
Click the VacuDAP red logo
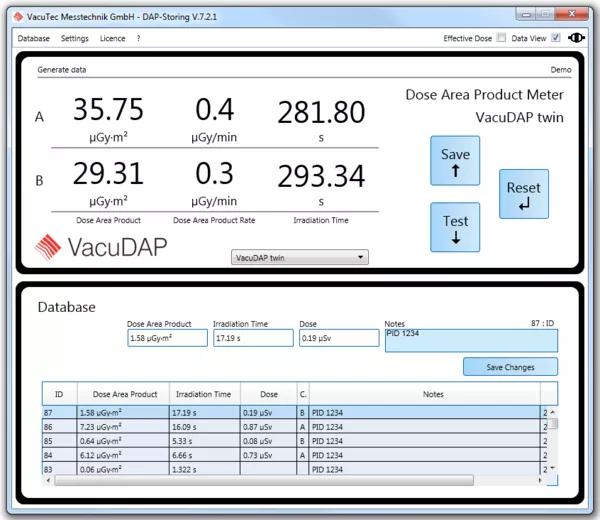48,247
